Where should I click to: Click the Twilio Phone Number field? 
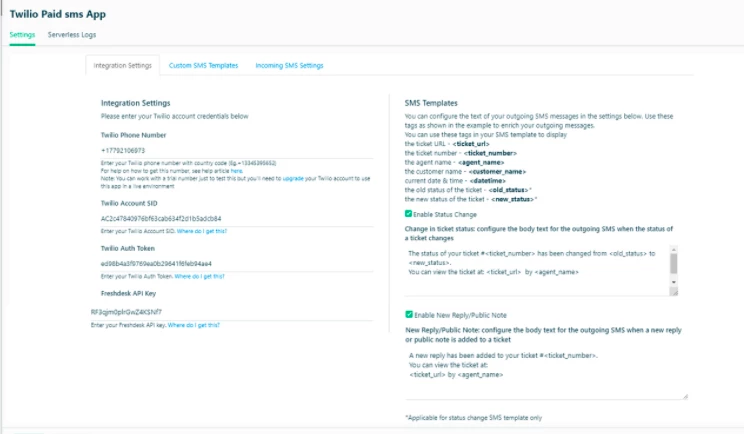237,150
